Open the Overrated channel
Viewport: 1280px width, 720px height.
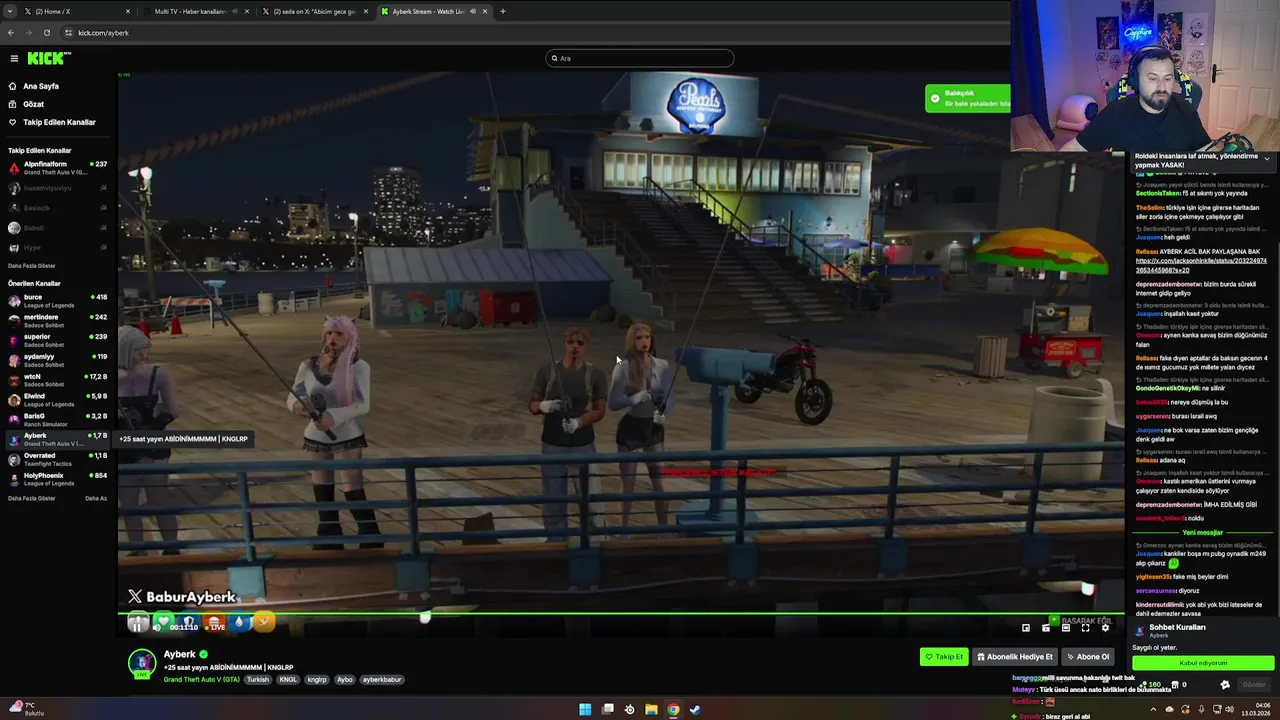click(58, 459)
